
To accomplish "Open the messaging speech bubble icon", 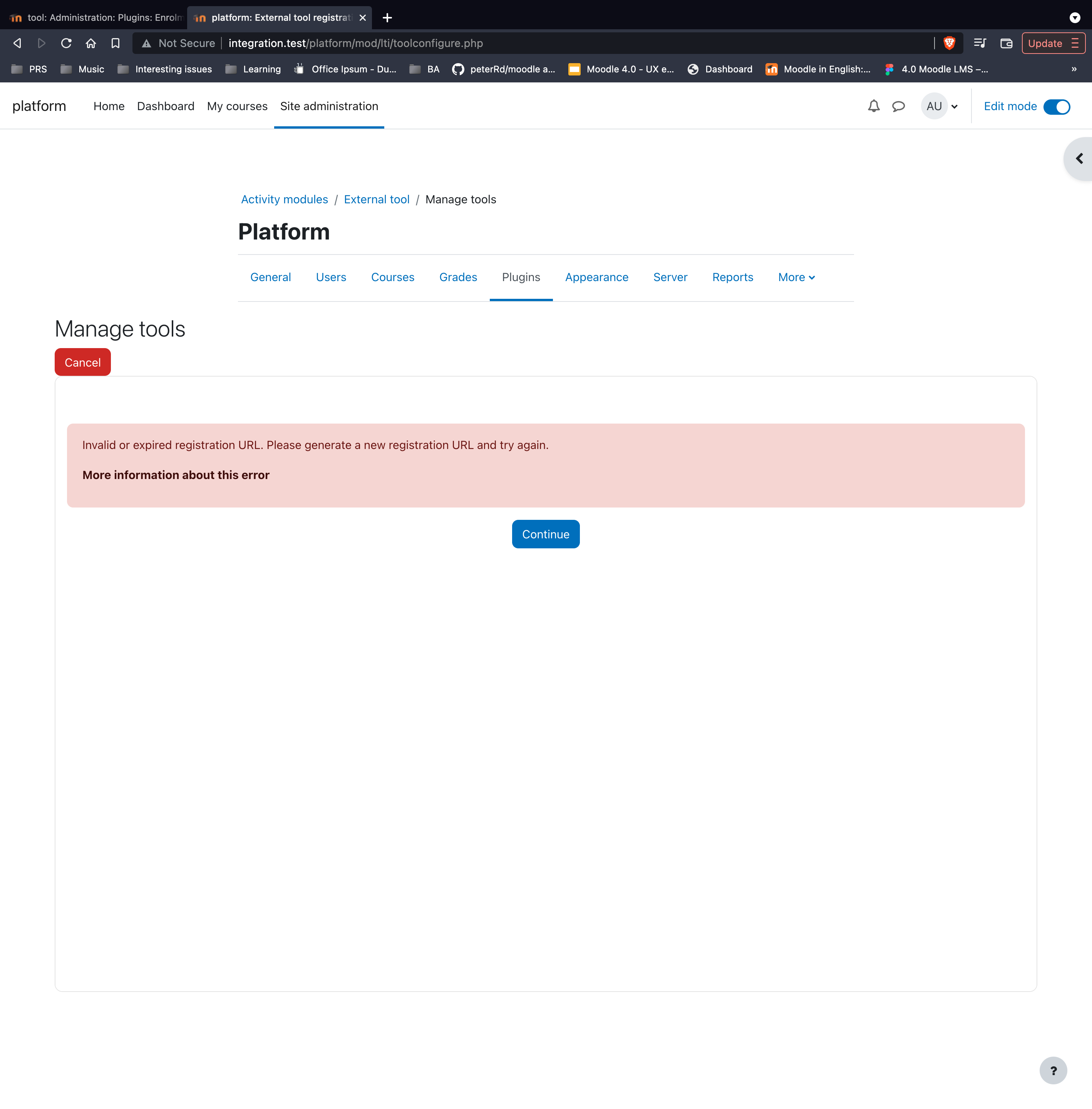I will click(x=898, y=106).
